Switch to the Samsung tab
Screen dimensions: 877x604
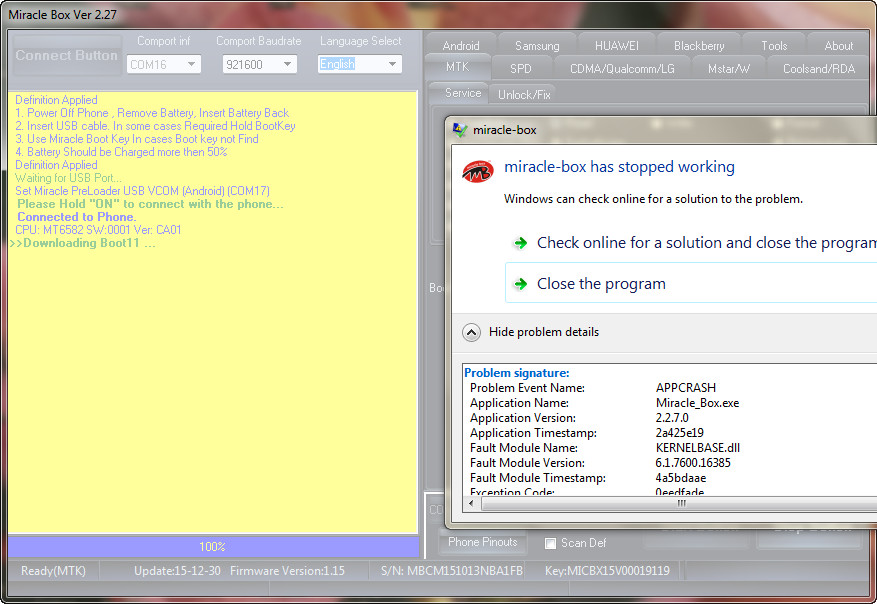[x=537, y=45]
